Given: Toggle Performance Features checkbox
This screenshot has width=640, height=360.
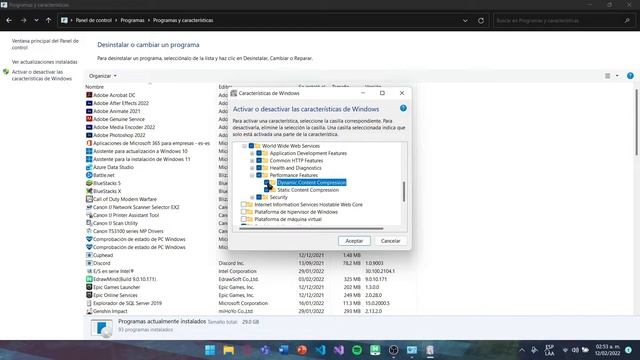Looking at the screenshot, I should point(259,175).
